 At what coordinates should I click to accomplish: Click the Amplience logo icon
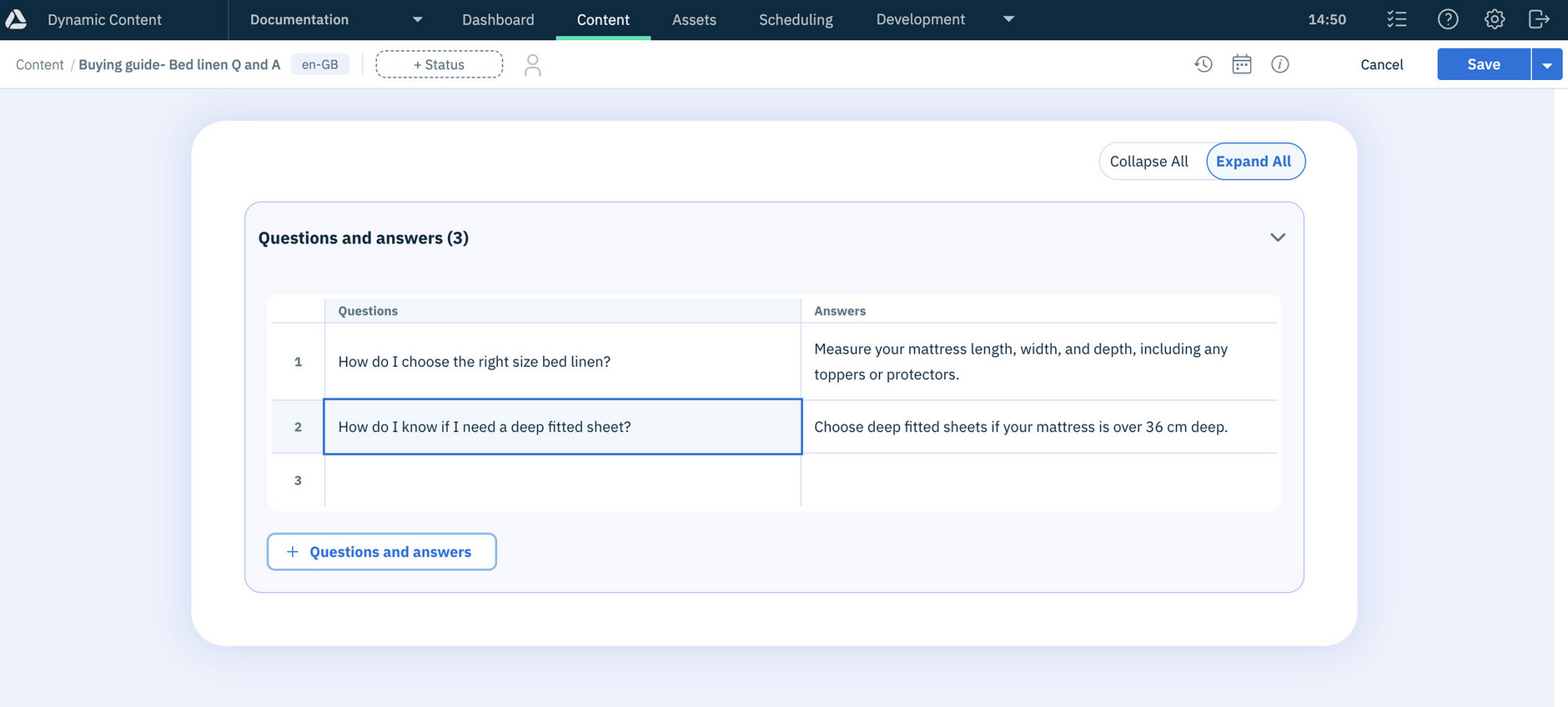pyautogui.click(x=17, y=19)
